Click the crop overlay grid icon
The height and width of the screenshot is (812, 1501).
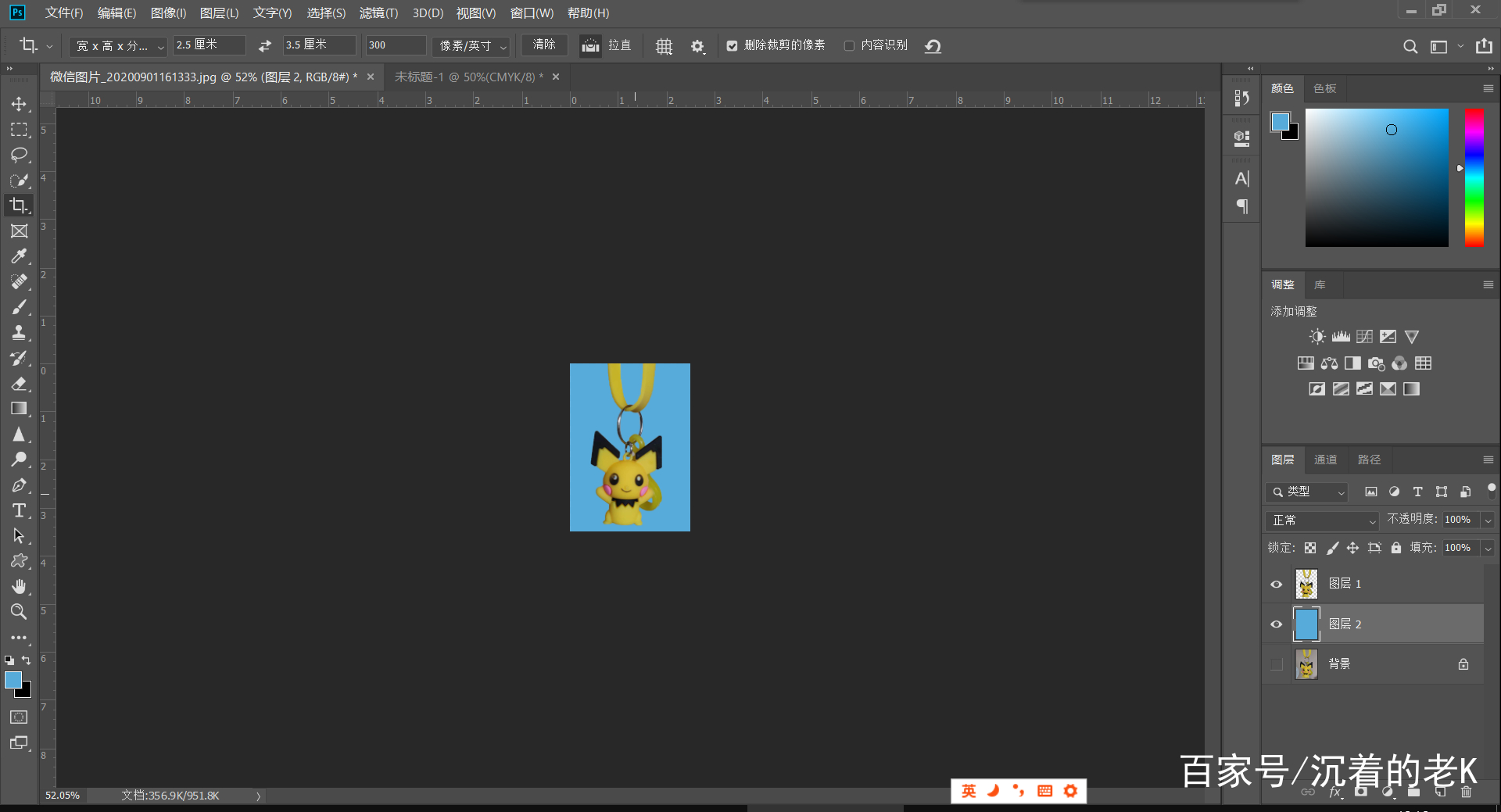[x=664, y=46]
